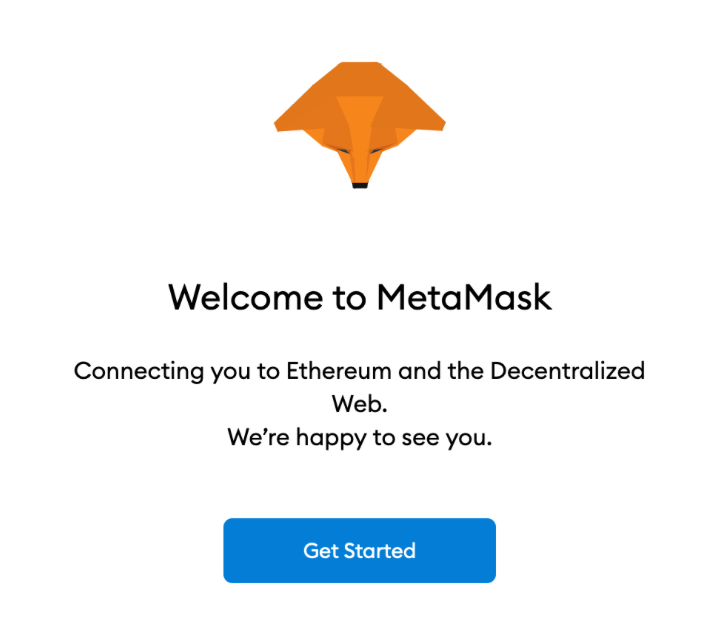The width and height of the screenshot is (724, 644).
Task: Click the fox's left eye
Action: coord(343,151)
